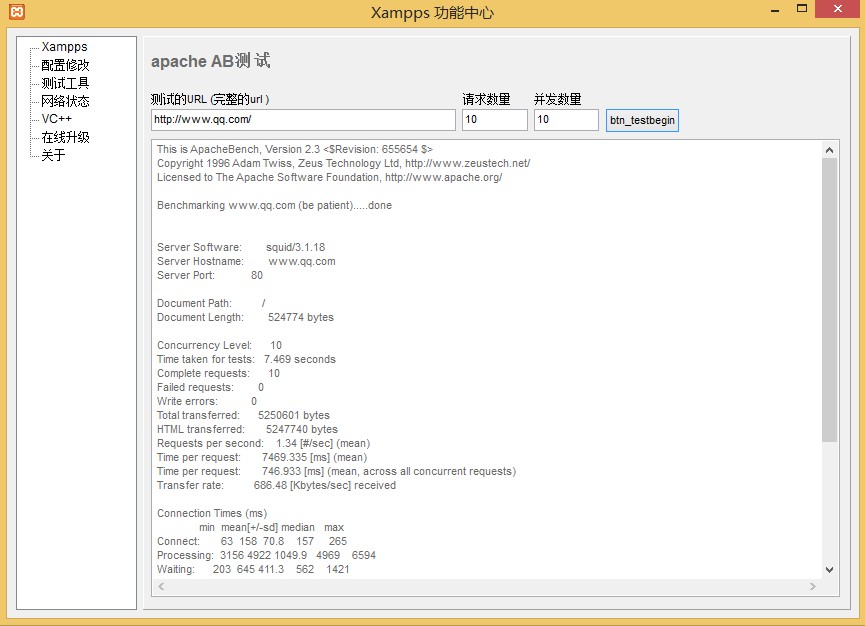Click the 'min mean[+/-sd] median max' header line

click(271, 528)
